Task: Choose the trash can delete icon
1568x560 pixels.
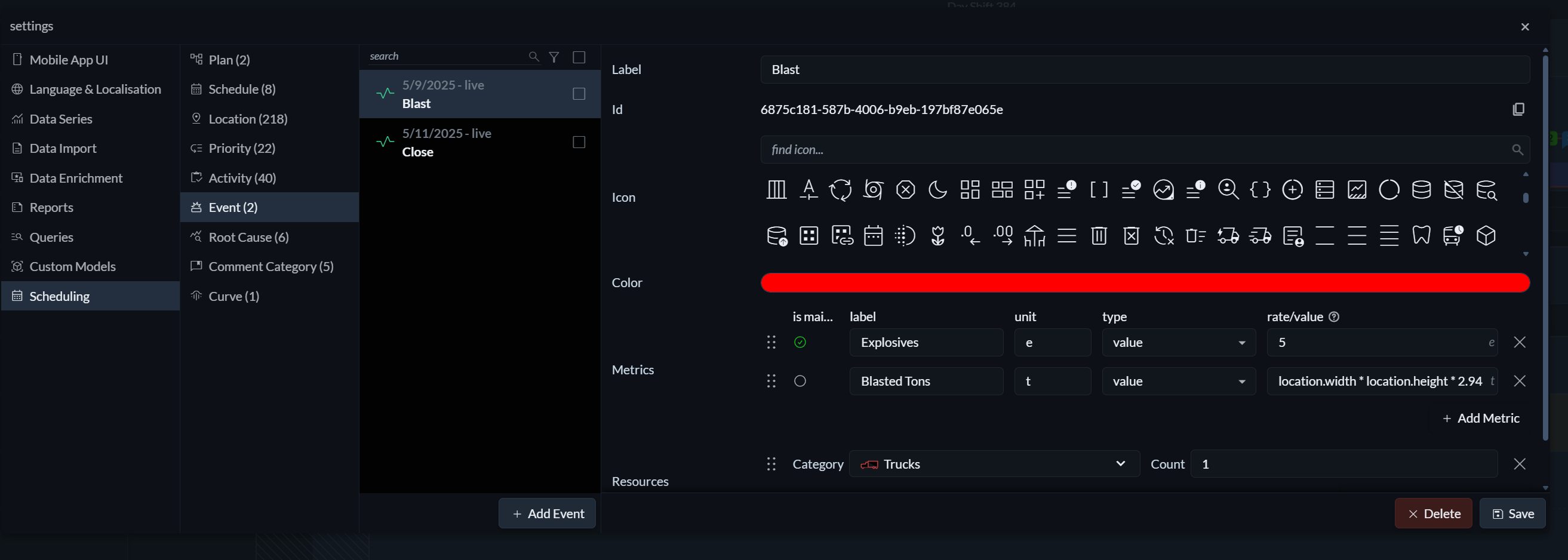Action: [x=1099, y=236]
